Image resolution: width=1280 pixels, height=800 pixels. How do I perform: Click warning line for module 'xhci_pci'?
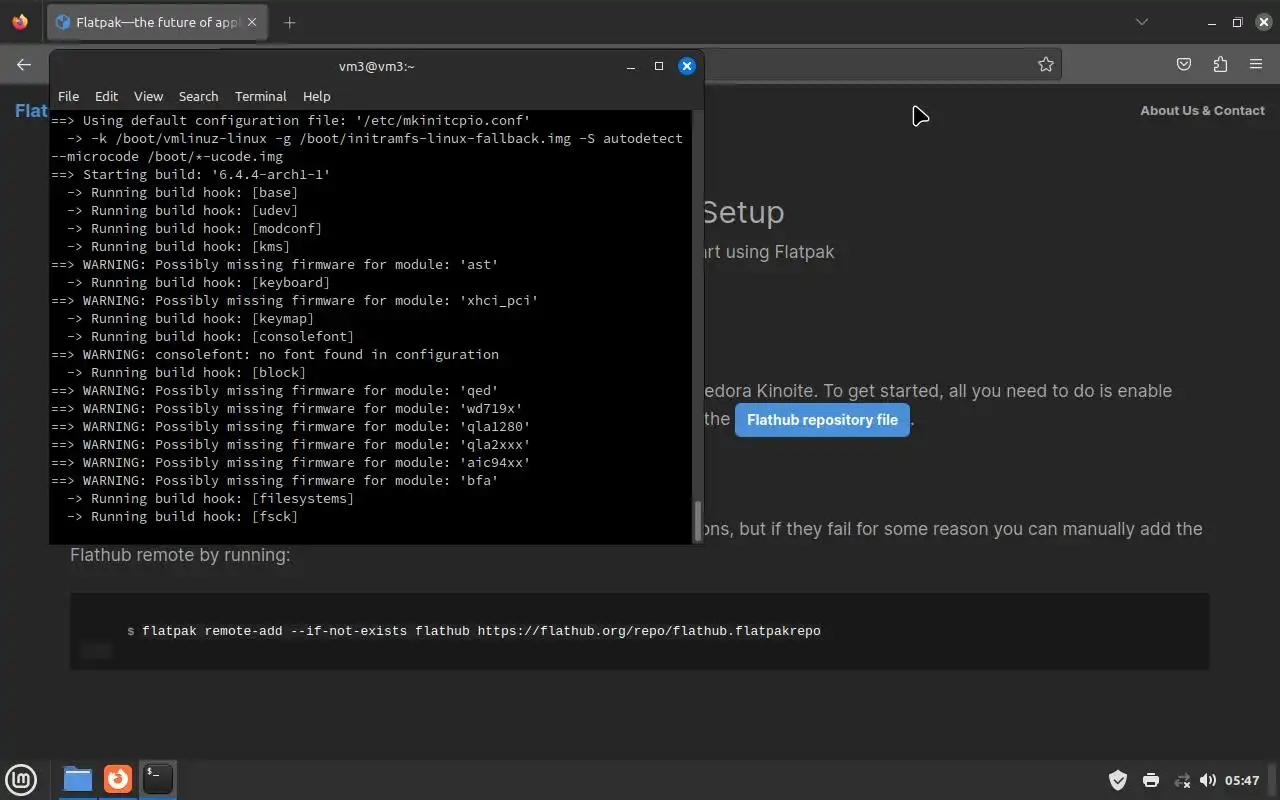pyautogui.click(x=295, y=300)
